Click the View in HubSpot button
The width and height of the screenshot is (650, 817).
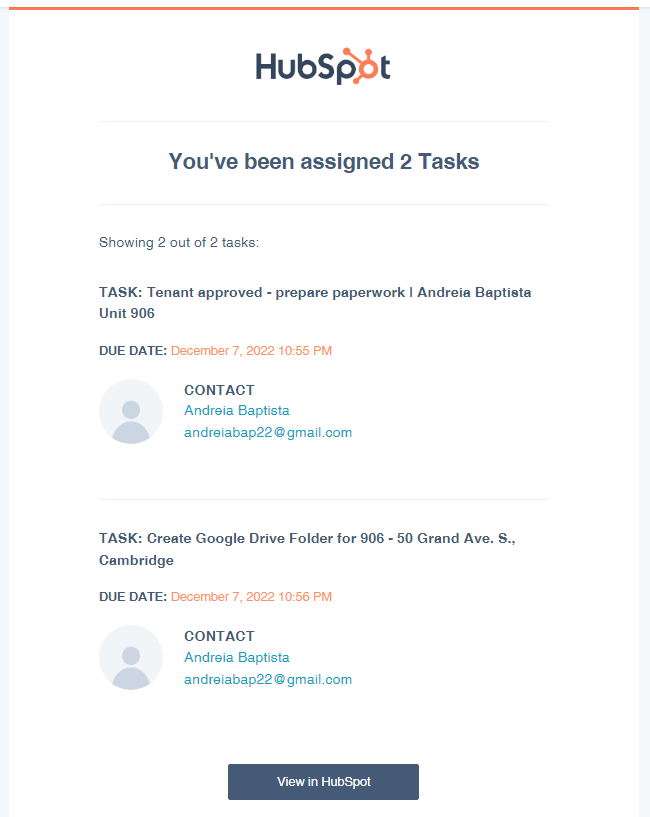pyautogui.click(x=323, y=782)
